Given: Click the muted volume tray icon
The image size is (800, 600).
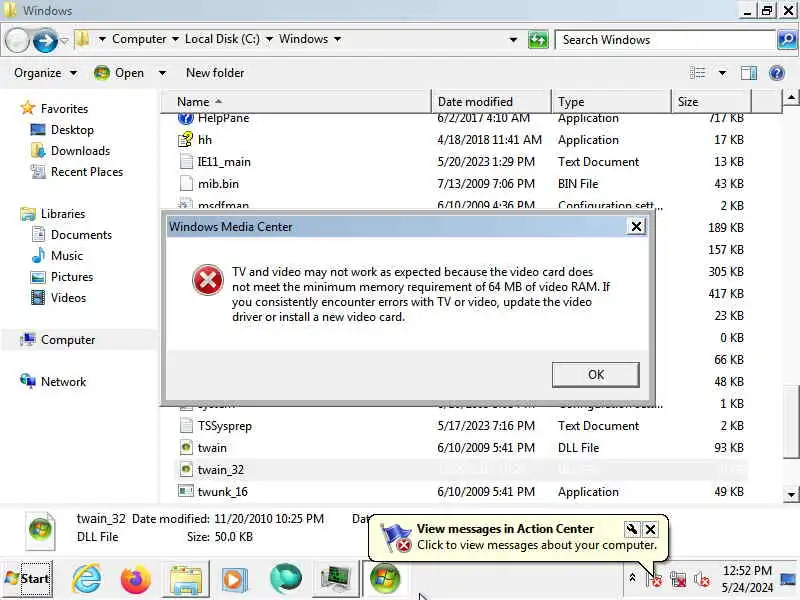Looking at the screenshot, I should [702, 579].
